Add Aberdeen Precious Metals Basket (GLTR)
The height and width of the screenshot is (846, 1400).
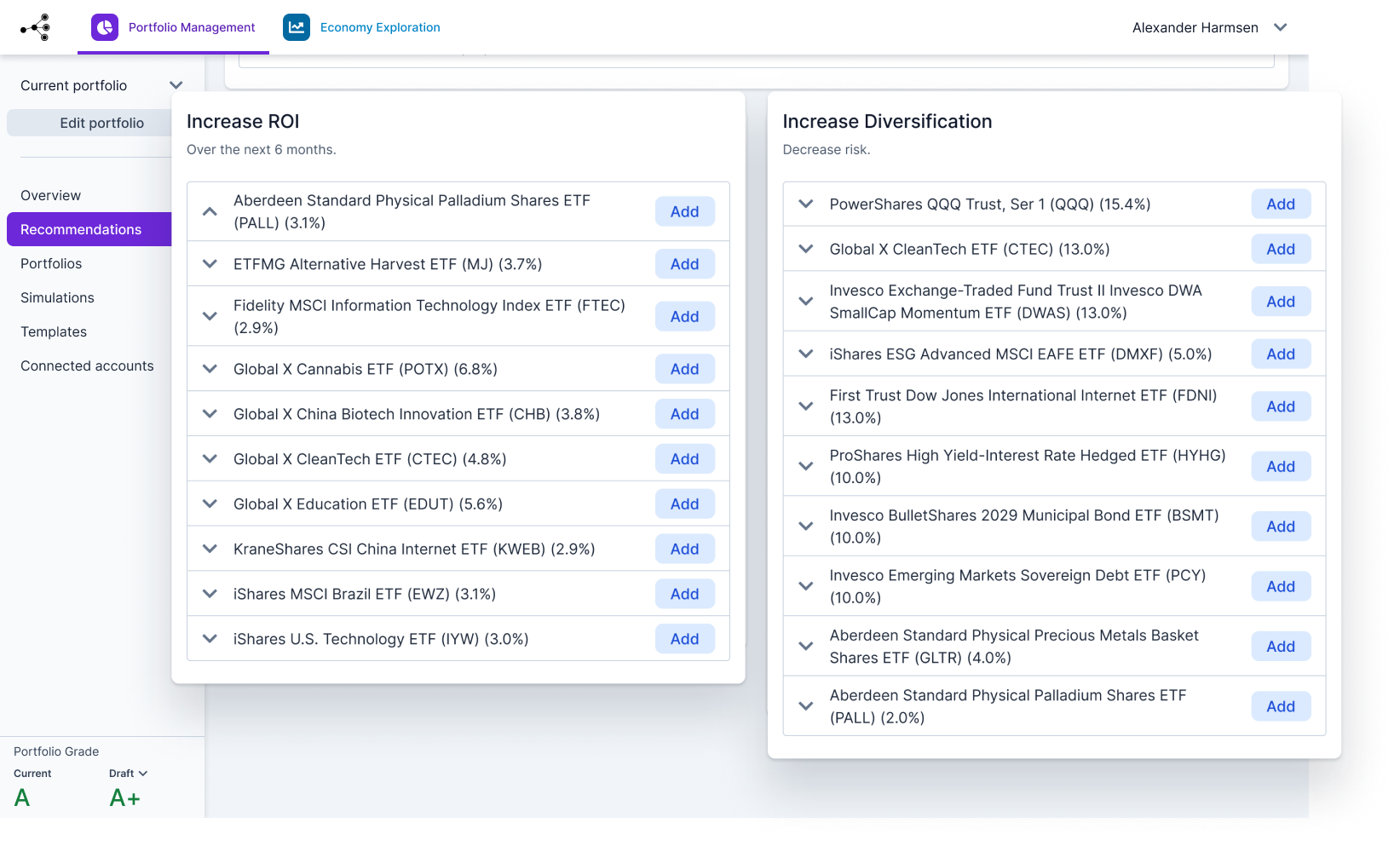[x=1282, y=647]
